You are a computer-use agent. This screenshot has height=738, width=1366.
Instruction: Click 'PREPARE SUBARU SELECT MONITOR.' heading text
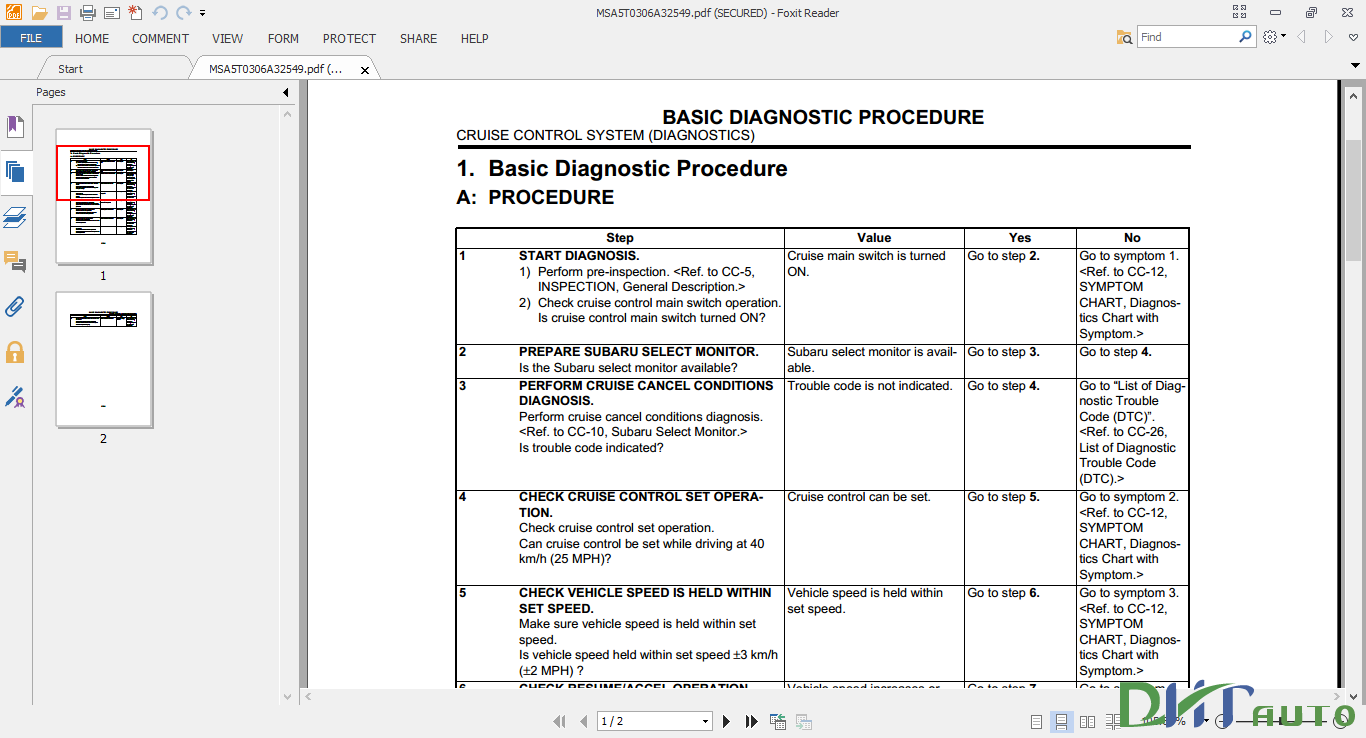pyautogui.click(x=638, y=352)
